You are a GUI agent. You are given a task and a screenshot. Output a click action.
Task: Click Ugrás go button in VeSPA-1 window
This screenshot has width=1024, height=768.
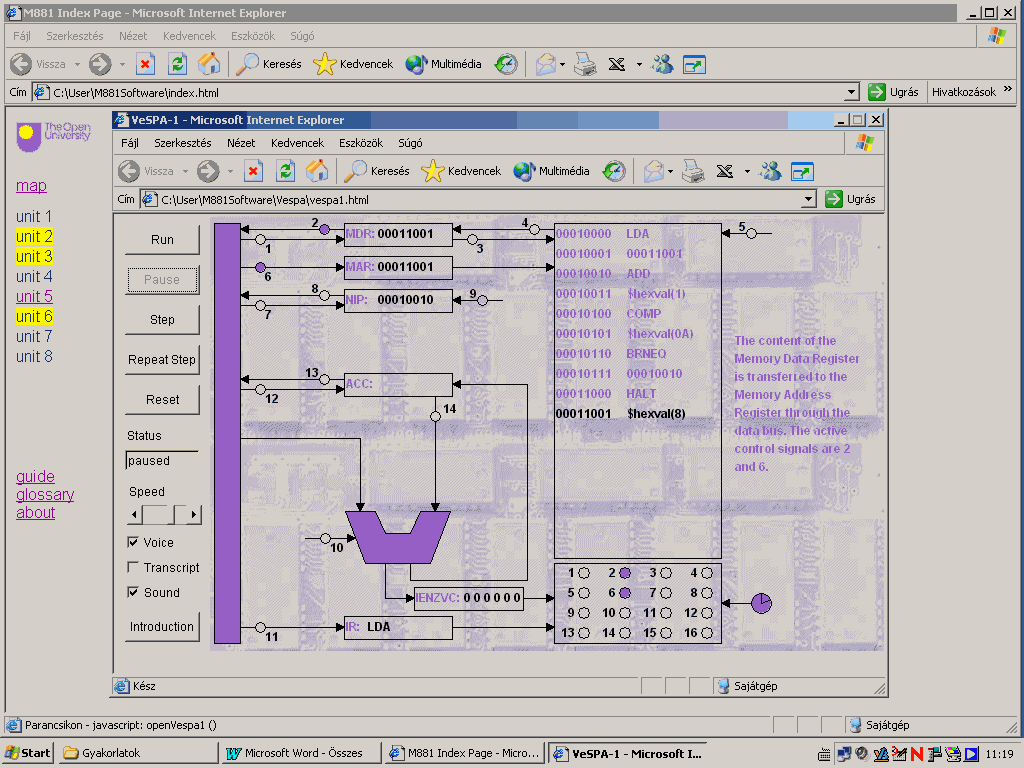click(x=850, y=199)
